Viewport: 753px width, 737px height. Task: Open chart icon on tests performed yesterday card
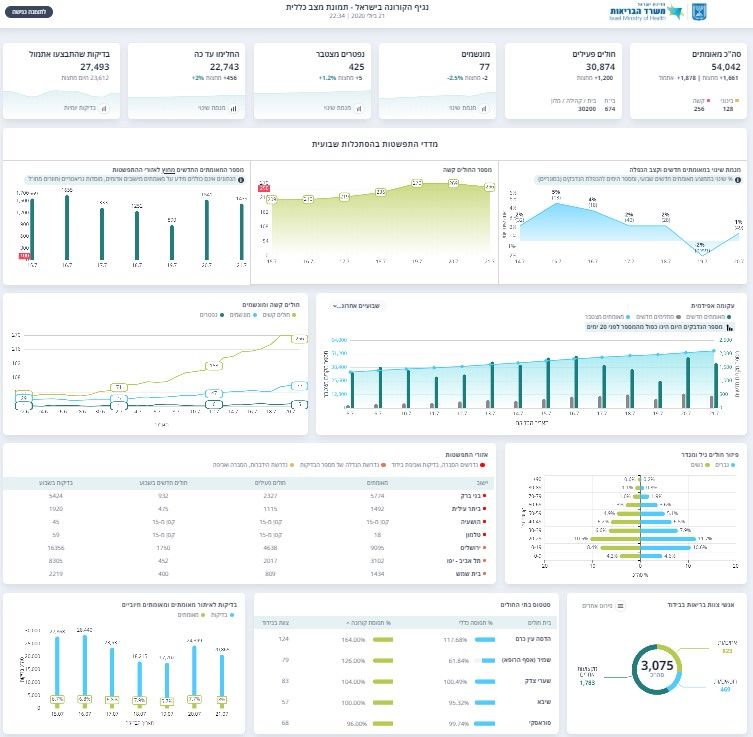point(104,109)
